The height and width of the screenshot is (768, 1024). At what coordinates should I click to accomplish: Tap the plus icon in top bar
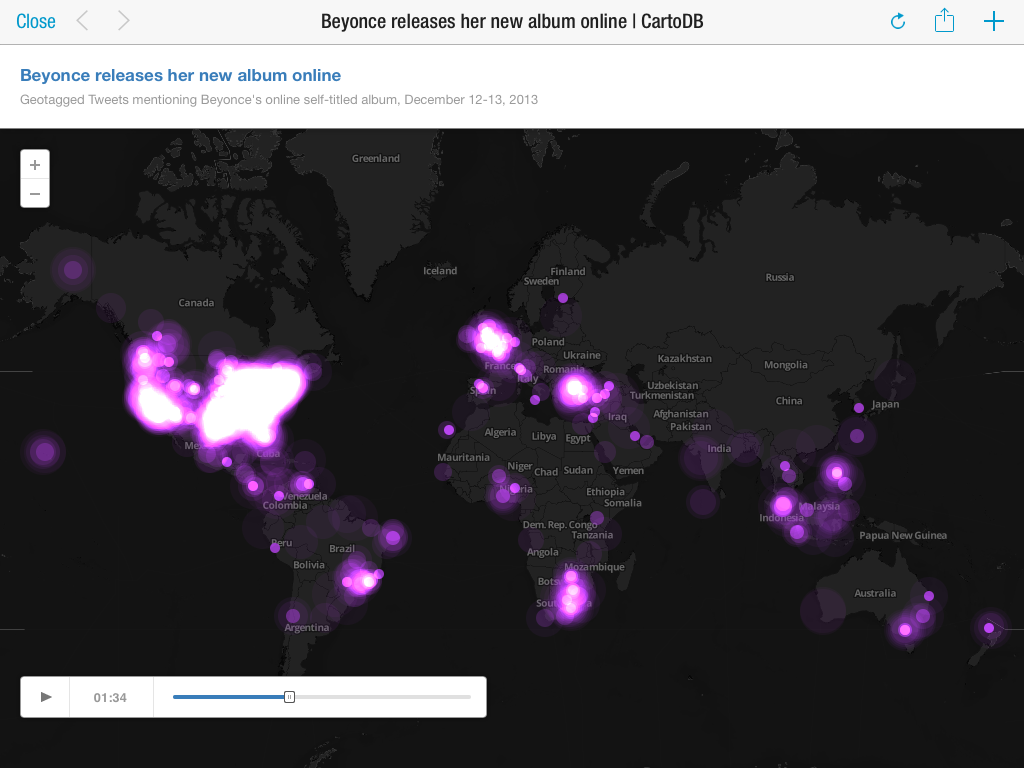click(x=993, y=21)
